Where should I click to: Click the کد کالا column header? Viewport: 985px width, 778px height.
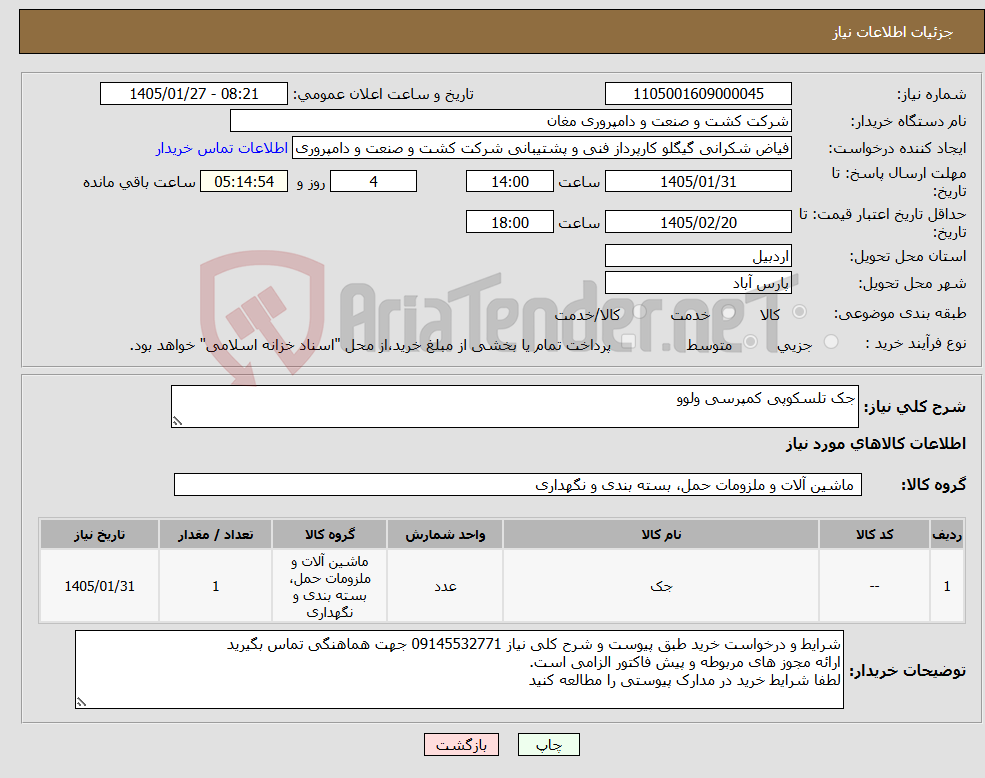[x=874, y=534]
